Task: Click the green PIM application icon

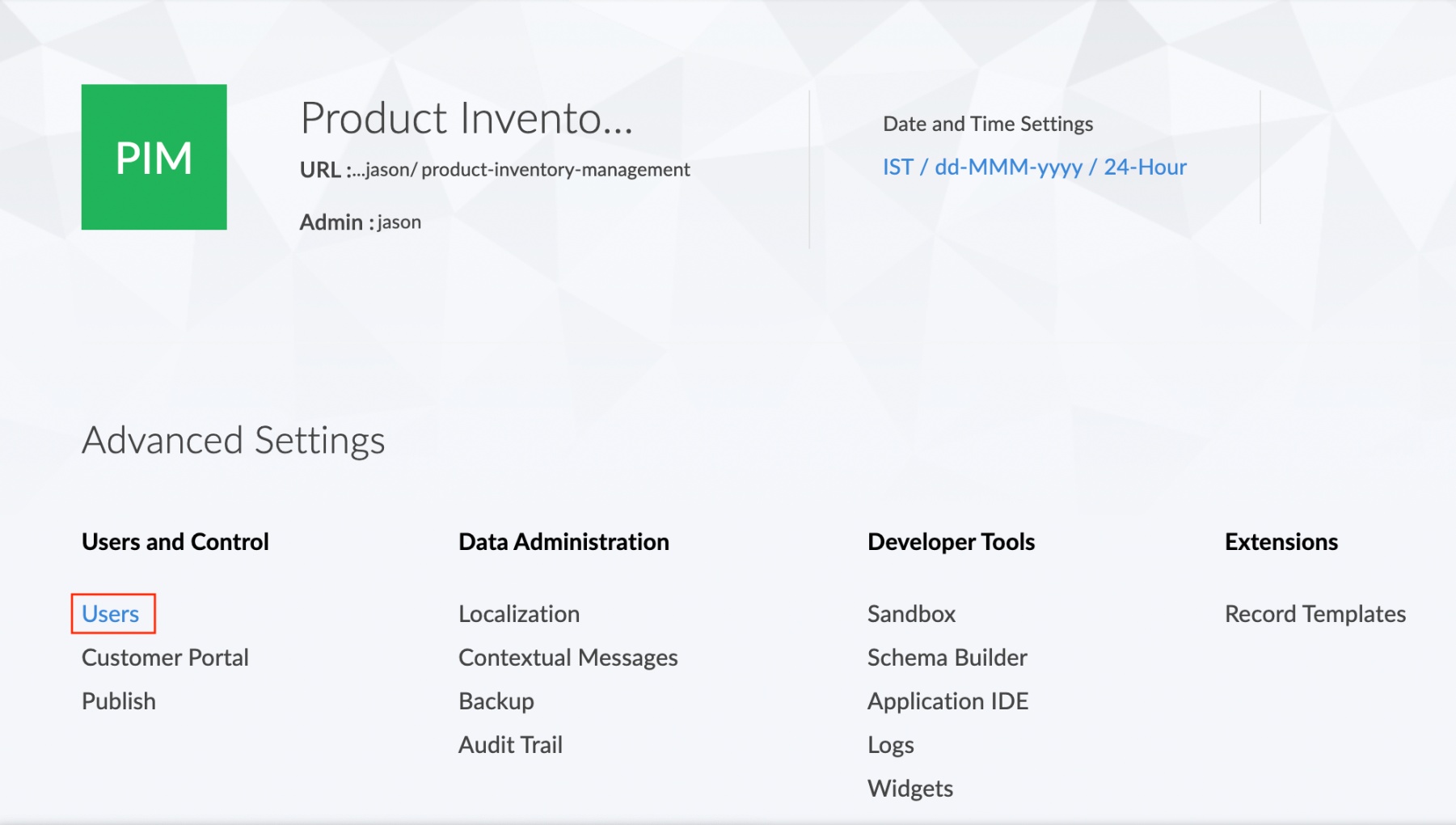Action: tap(154, 157)
